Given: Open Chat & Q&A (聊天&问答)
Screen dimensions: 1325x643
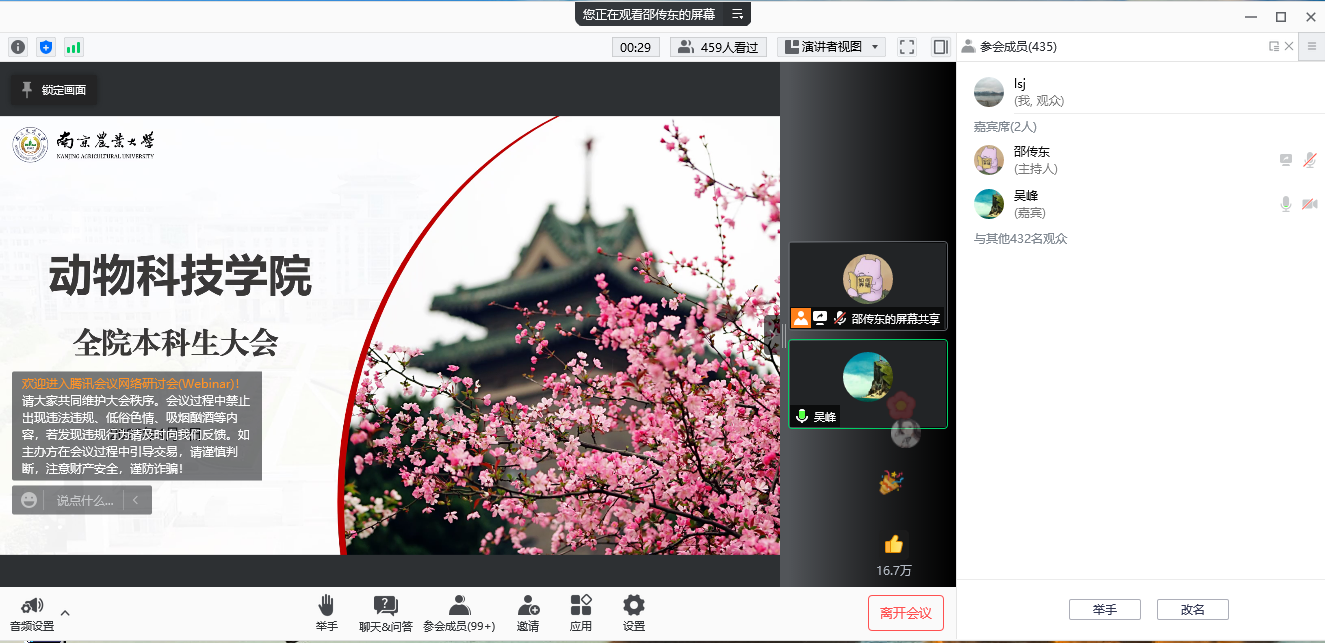Looking at the screenshot, I should coord(385,612).
